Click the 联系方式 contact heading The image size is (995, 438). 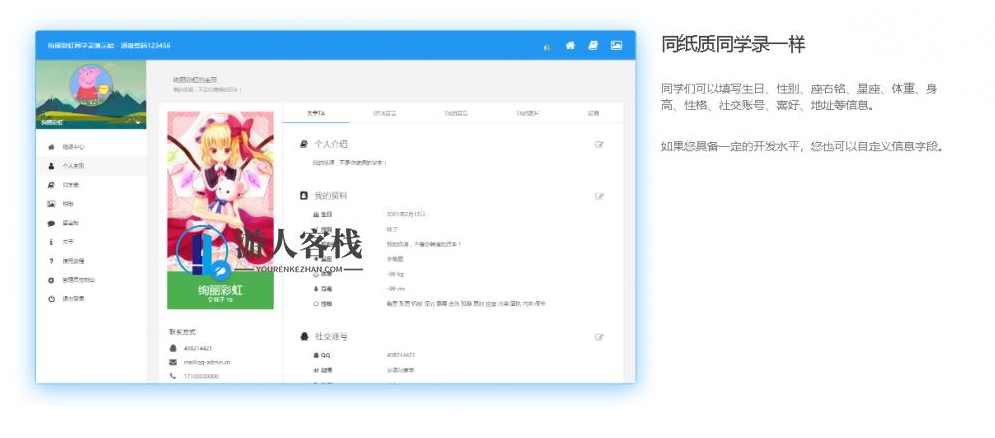[x=183, y=331]
